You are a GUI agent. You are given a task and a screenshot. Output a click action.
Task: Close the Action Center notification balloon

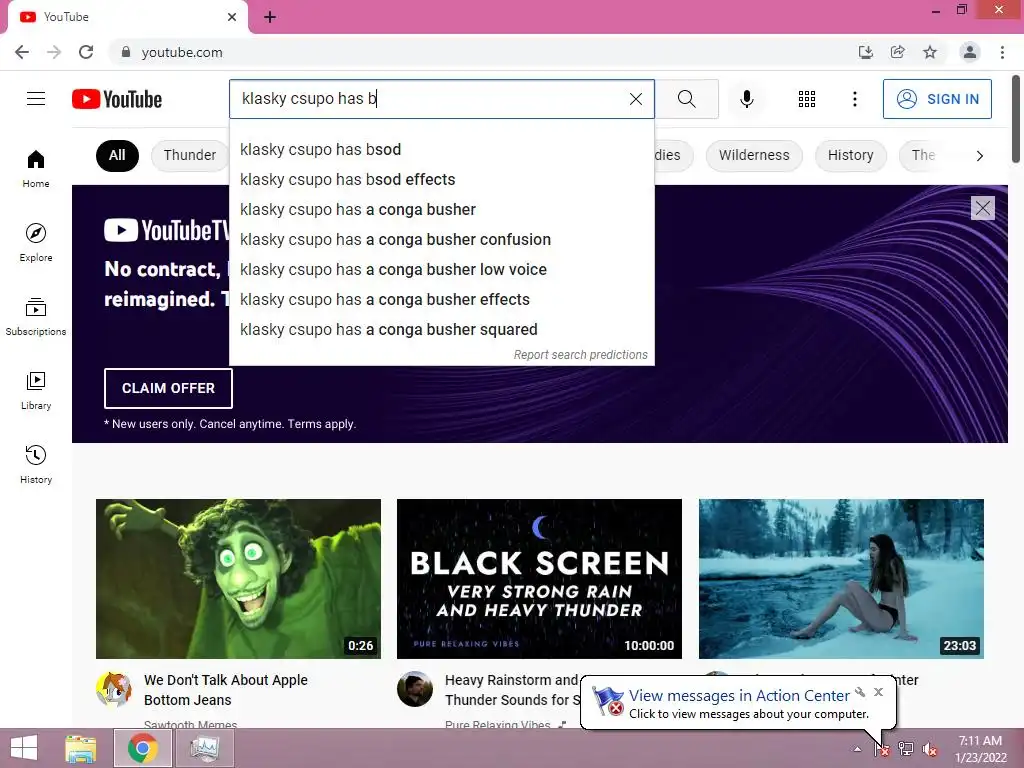click(x=878, y=692)
